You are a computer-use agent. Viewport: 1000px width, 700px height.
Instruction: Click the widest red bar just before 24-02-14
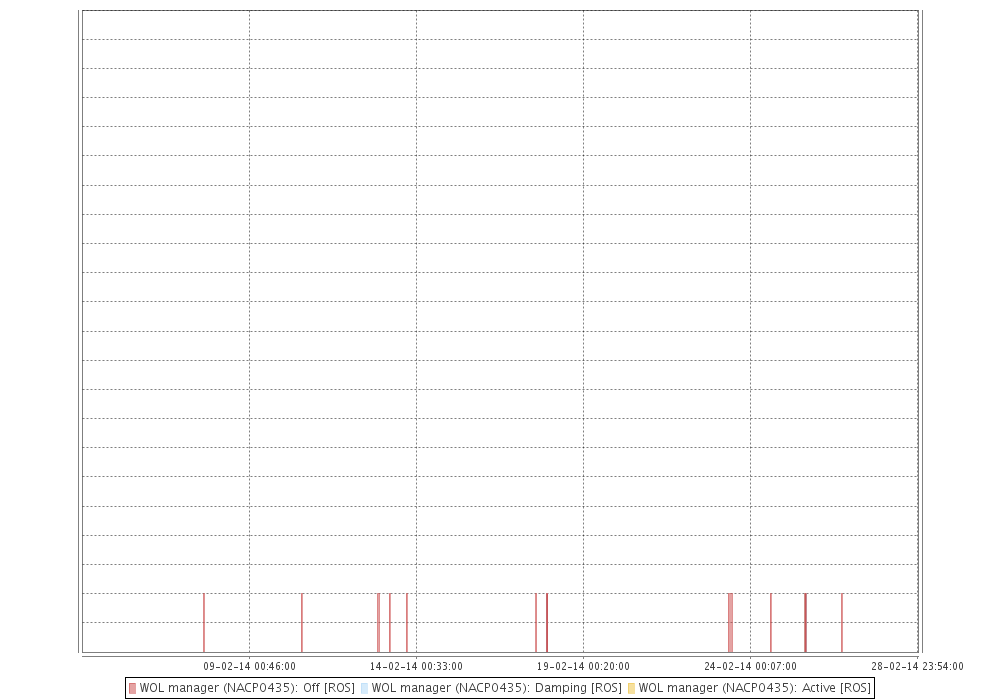[730, 623]
